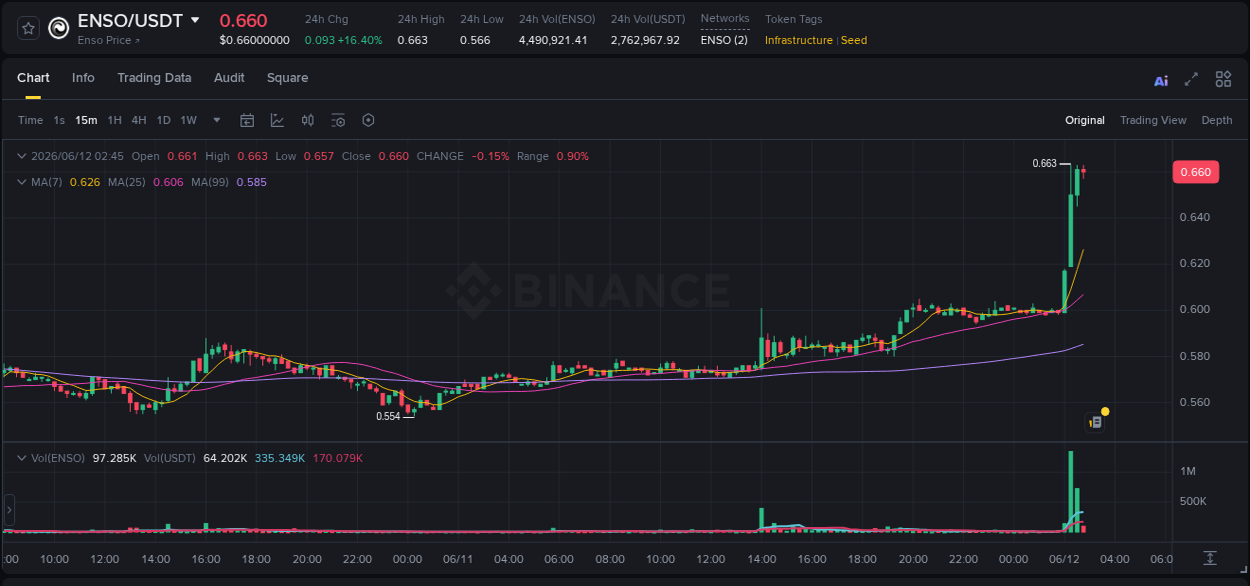Switch to the Info tab

(x=83, y=78)
